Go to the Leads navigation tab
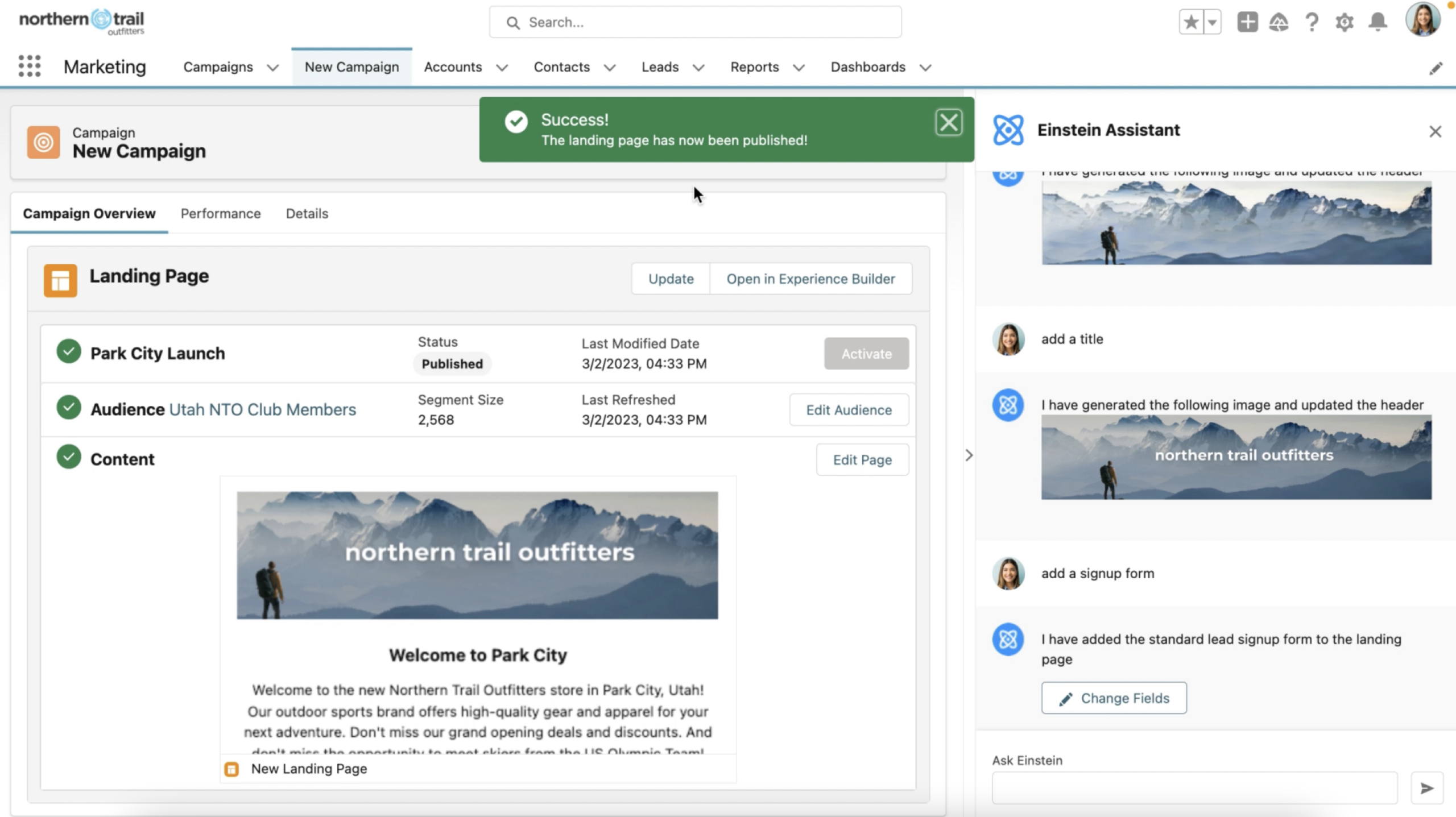 [x=660, y=67]
